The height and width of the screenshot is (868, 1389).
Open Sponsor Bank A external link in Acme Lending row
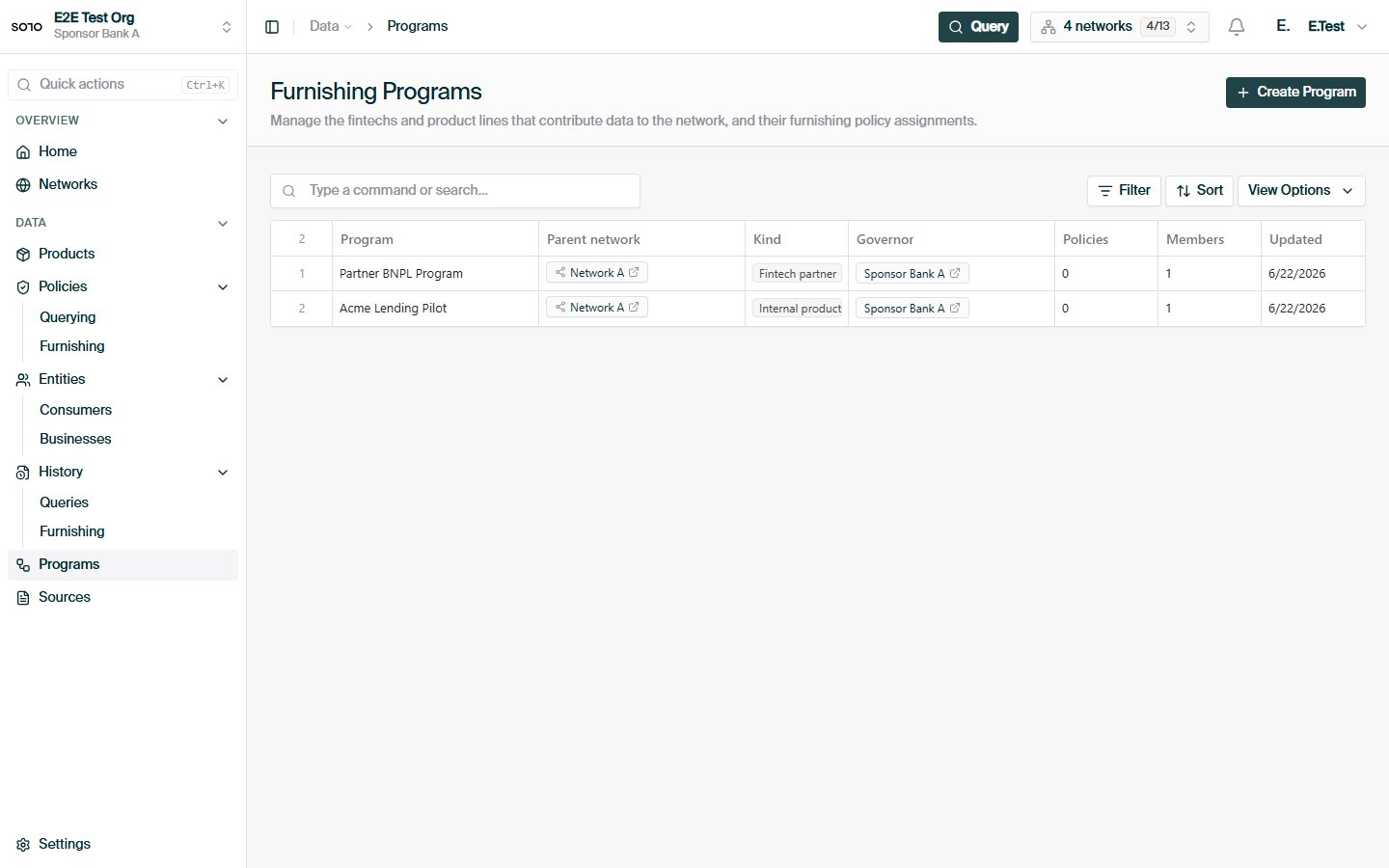pyautogui.click(x=955, y=308)
